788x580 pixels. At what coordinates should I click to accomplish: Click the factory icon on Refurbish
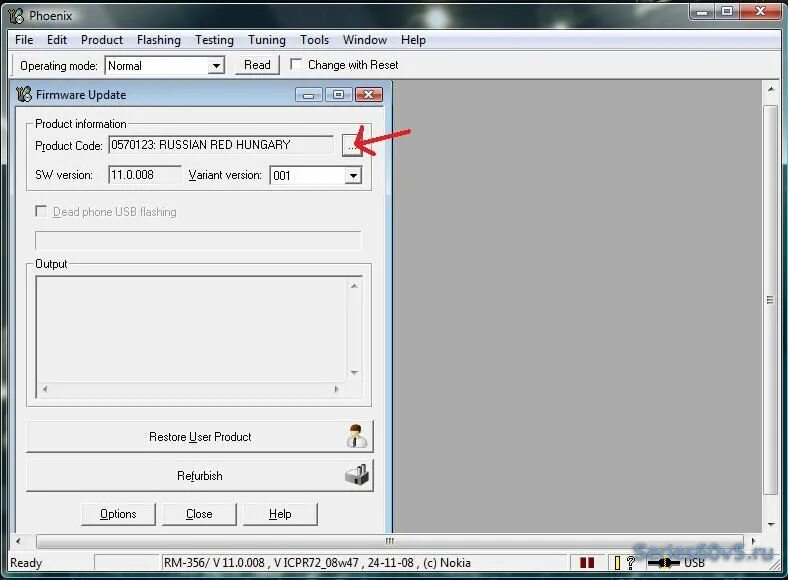point(357,475)
